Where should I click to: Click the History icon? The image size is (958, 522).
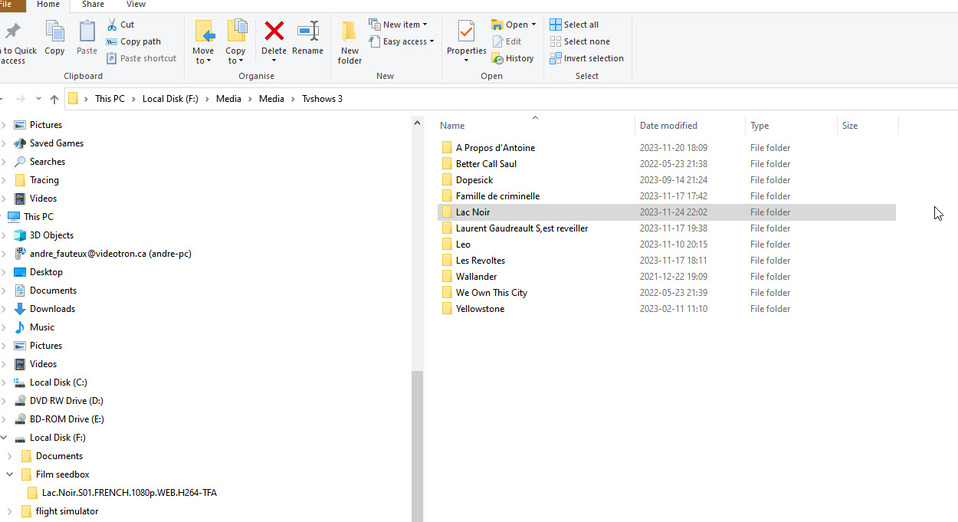(x=497, y=59)
